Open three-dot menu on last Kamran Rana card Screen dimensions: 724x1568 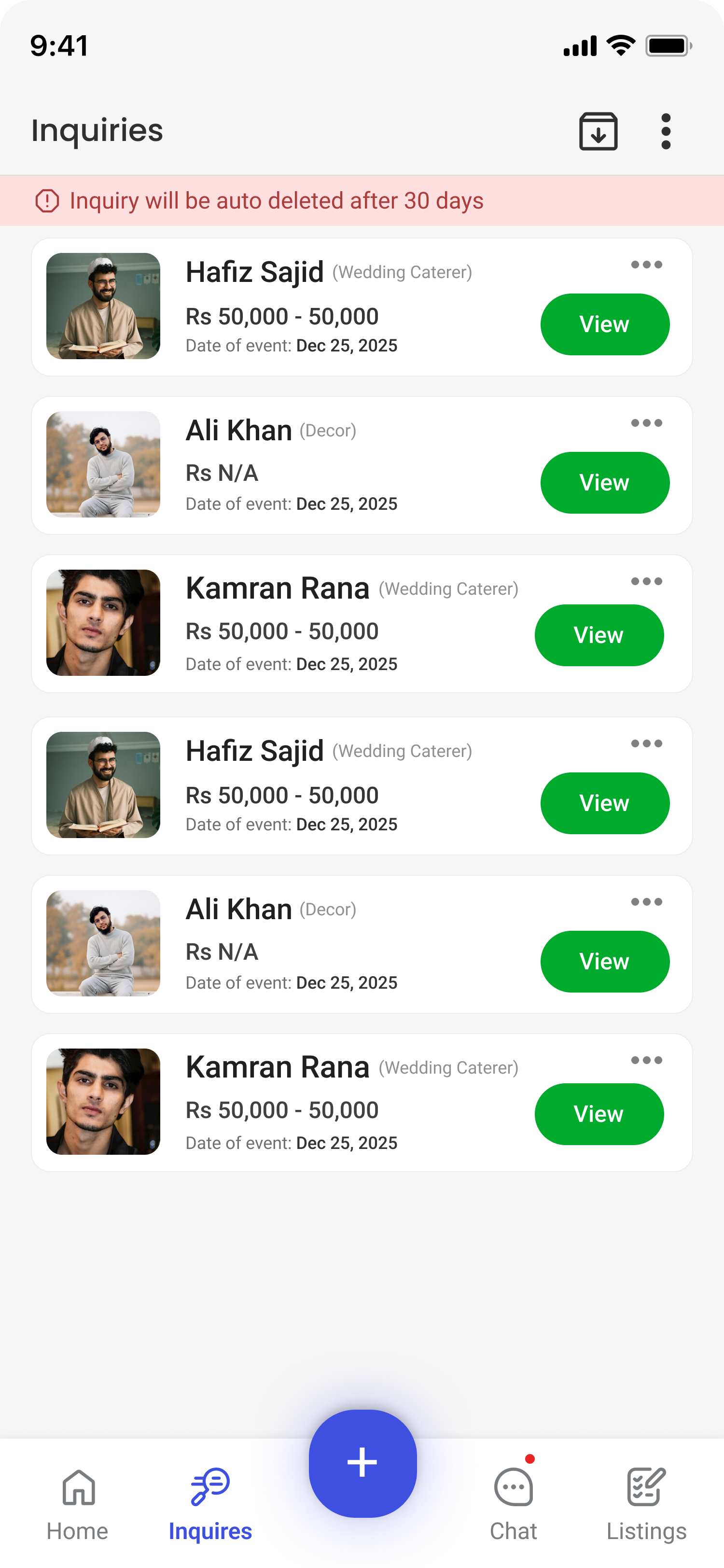(646, 1060)
